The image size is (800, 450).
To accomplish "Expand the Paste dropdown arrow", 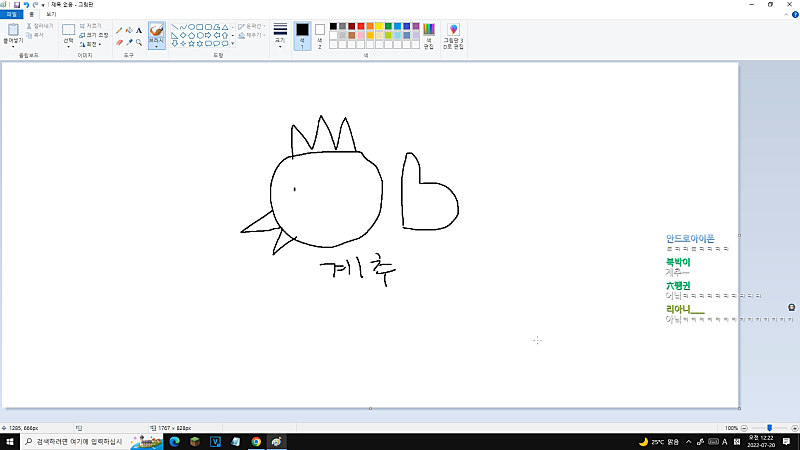I will (x=14, y=47).
